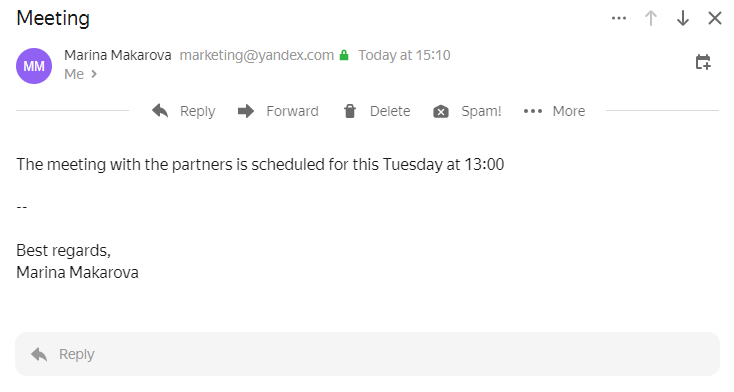This screenshot has height=392, width=734.
Task: Open the three-dot menu beside the Meeting title
Action: [x=619, y=18]
